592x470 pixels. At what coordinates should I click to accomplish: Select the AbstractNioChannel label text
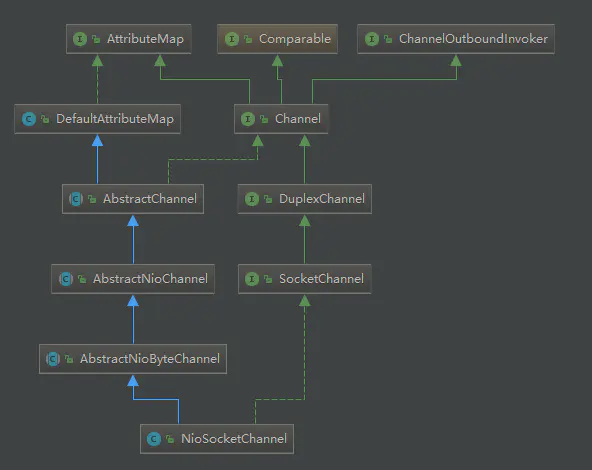[x=150, y=279]
